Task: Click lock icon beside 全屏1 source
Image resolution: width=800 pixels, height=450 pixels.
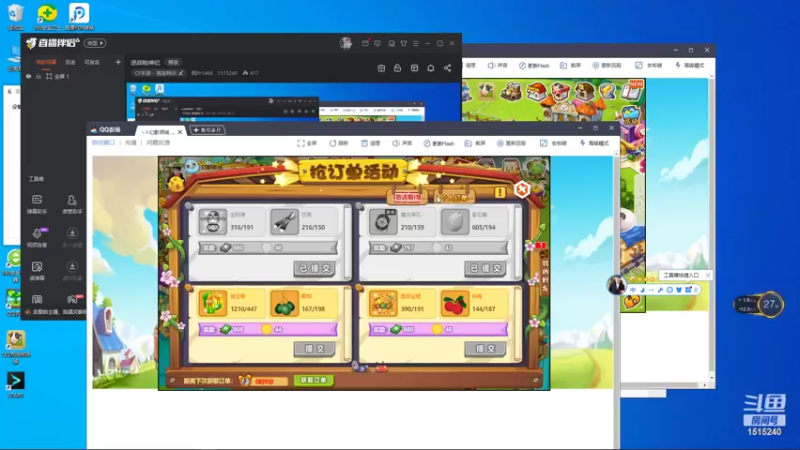Action: click(x=38, y=77)
